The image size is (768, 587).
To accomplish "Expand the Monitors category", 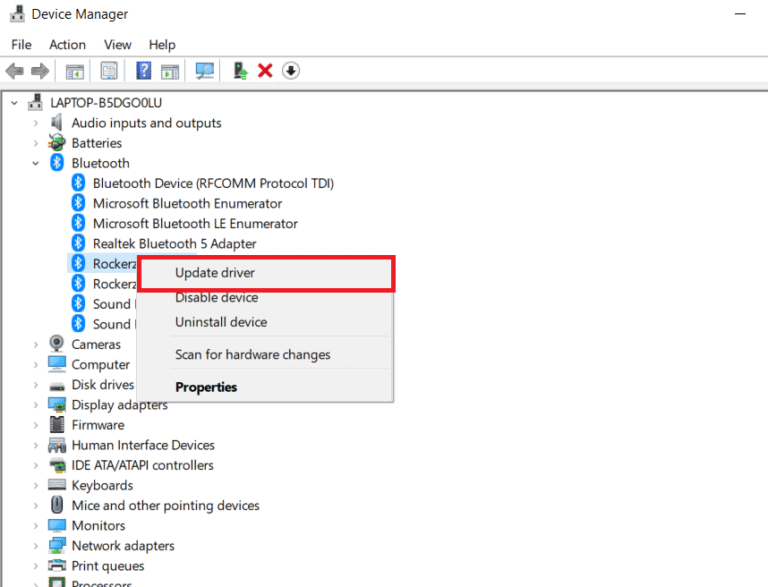I will tap(36, 525).
